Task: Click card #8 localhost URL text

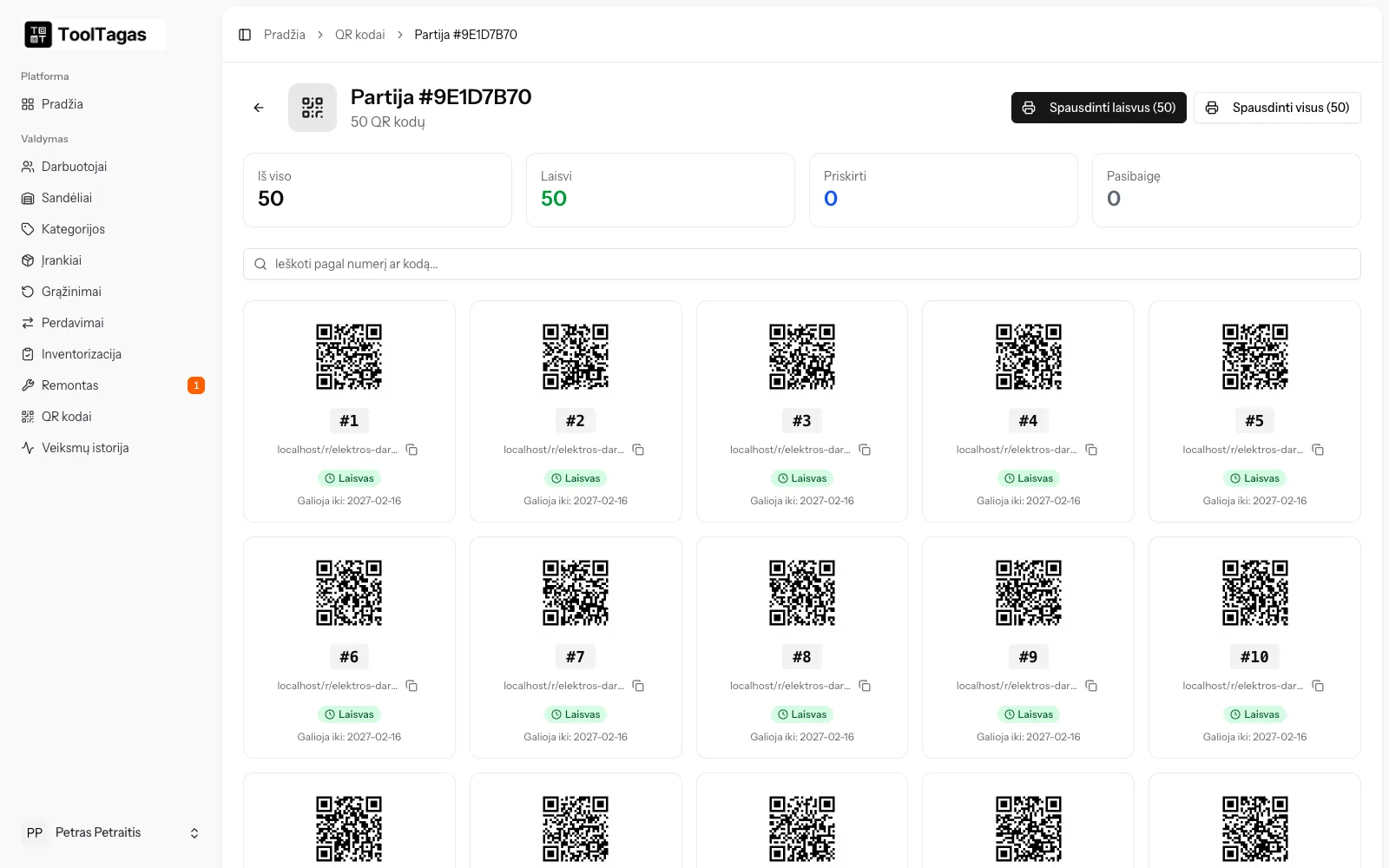Action: [x=790, y=686]
